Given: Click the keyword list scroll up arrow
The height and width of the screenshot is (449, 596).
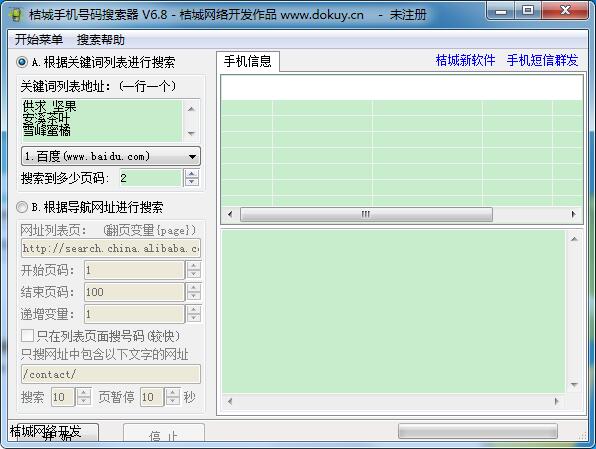Looking at the screenshot, I should click(191, 109).
